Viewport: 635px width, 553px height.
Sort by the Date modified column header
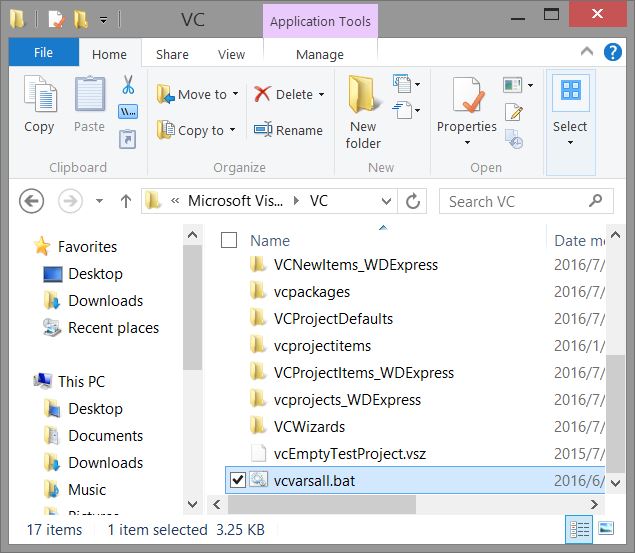point(579,241)
